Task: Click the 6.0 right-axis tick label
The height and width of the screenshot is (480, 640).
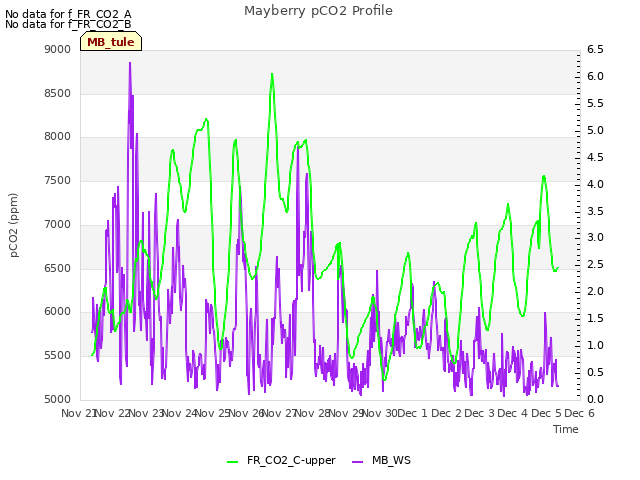Action: [595, 76]
